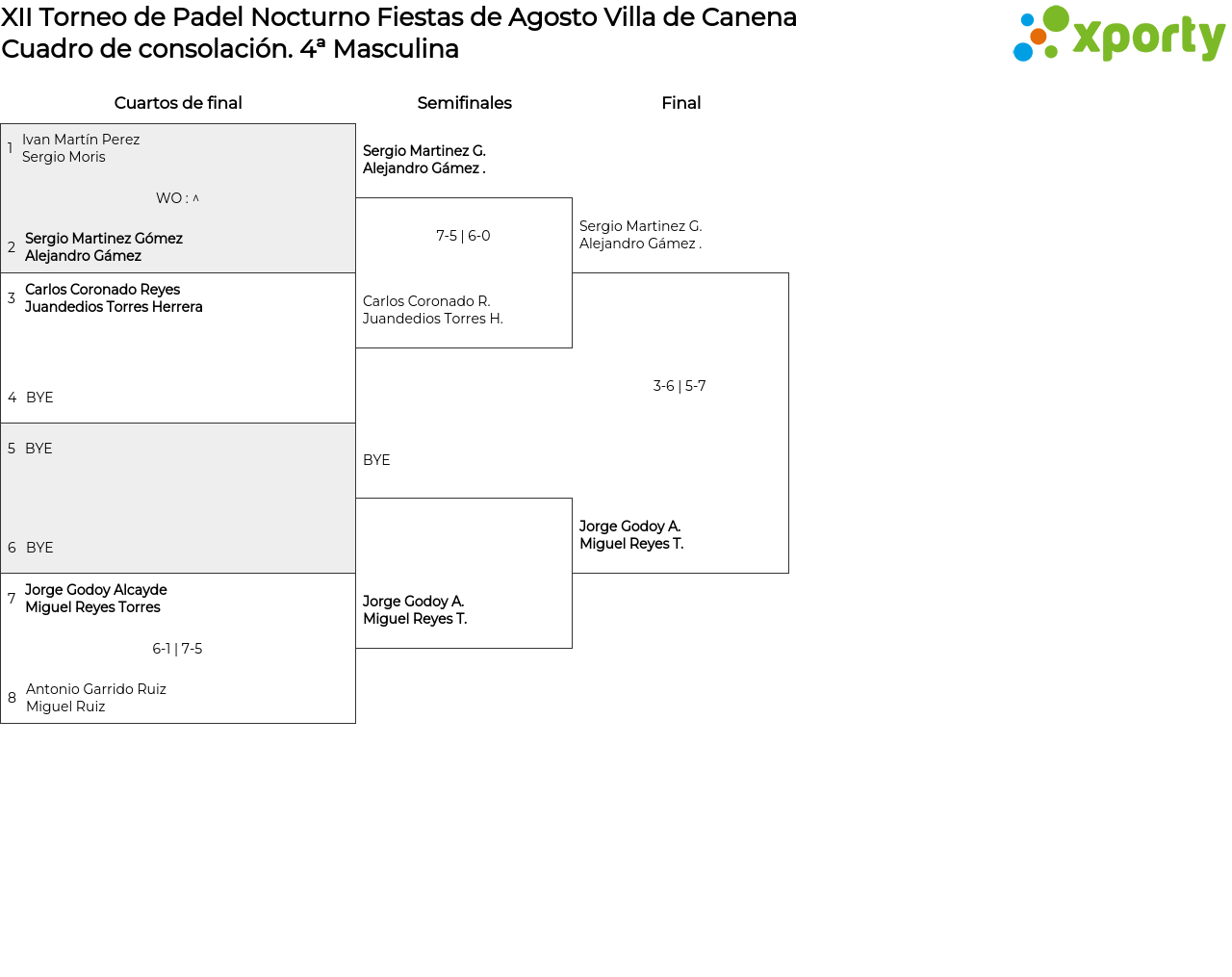Screen dimensions: 1232x977
Task: Click the 7-5 | 6-0 semifinal score
Action: [x=463, y=236]
